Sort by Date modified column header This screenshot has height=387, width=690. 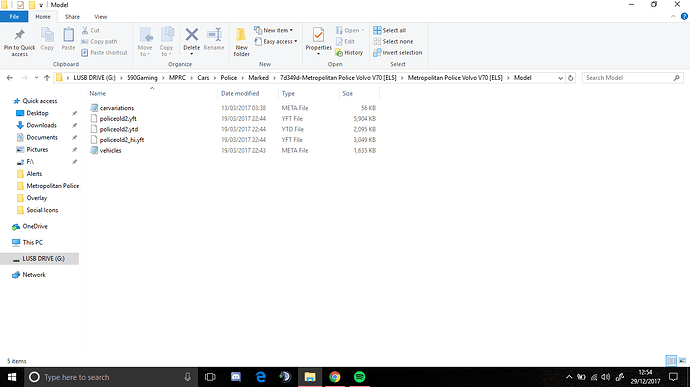tap(240, 93)
